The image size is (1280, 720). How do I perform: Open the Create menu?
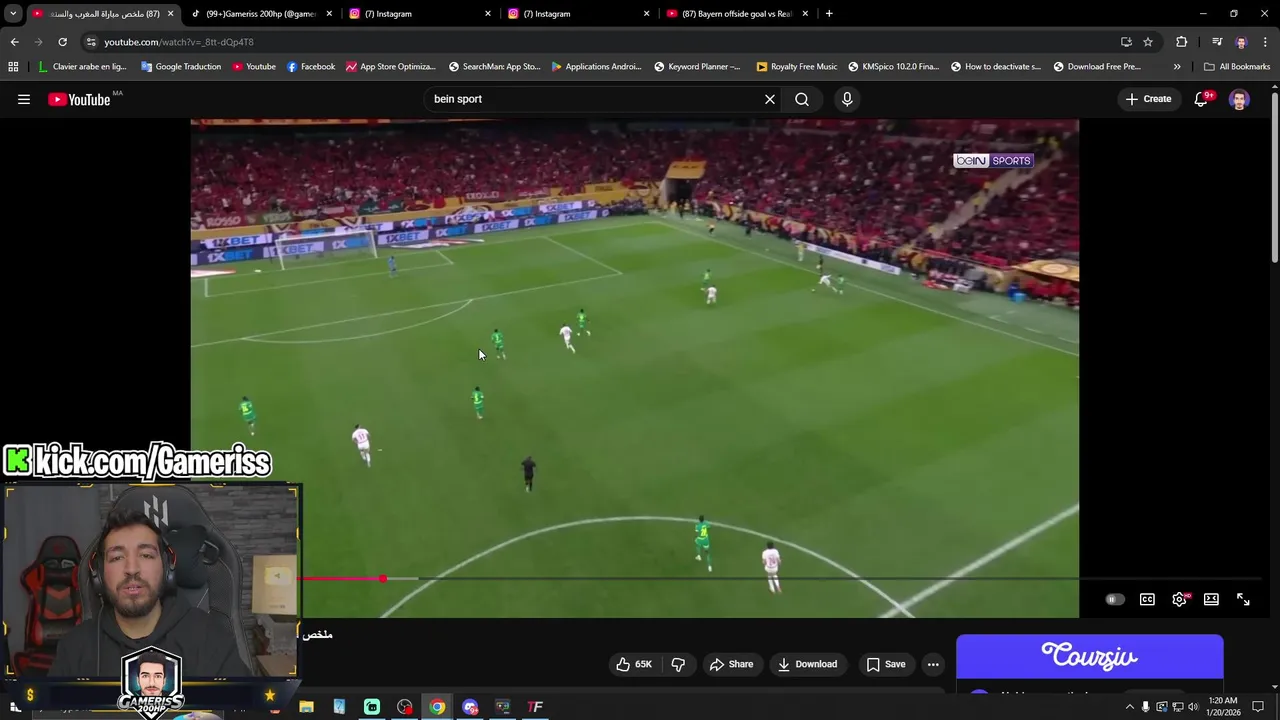point(1148,99)
